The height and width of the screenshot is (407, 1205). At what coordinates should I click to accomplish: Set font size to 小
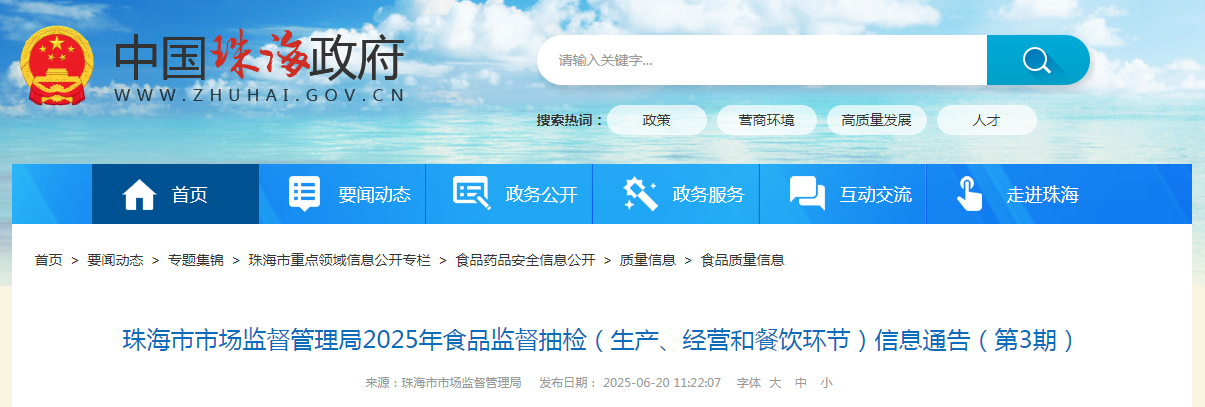[x=826, y=383]
